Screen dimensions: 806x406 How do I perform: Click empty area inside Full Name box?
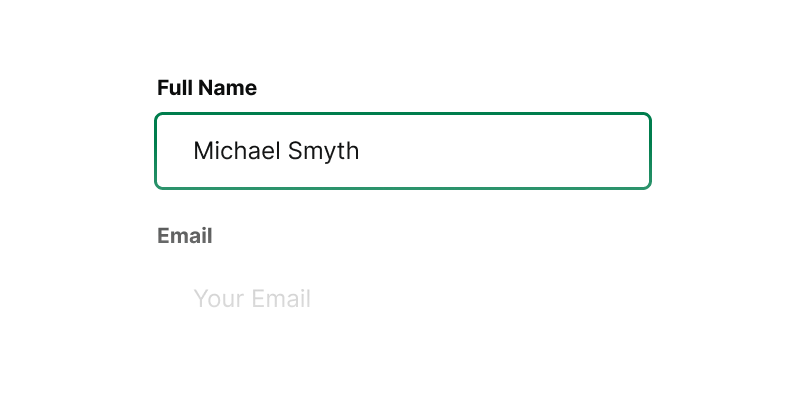pyautogui.click(x=504, y=151)
